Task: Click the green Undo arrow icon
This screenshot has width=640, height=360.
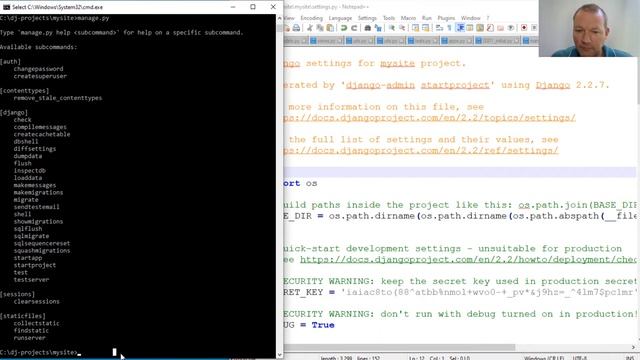Action: coord(344,28)
